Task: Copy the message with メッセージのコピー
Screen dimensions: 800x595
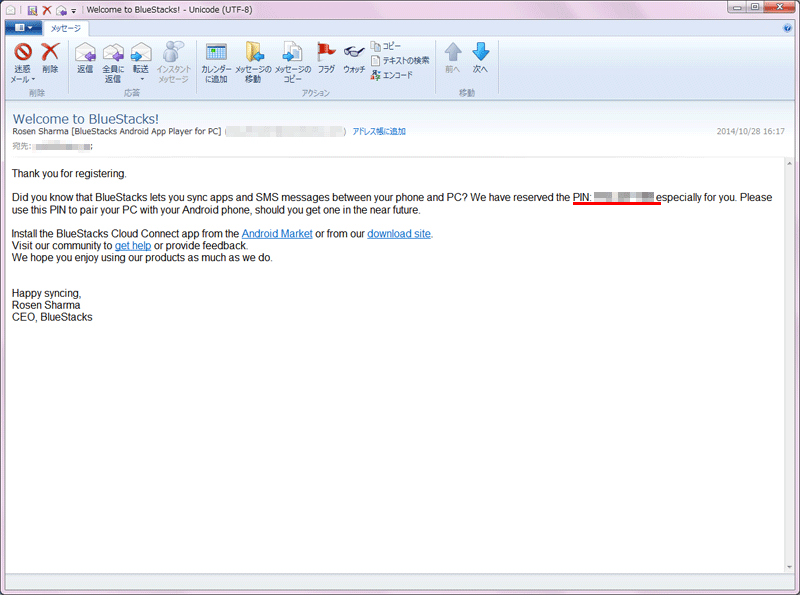Action: 293,62
